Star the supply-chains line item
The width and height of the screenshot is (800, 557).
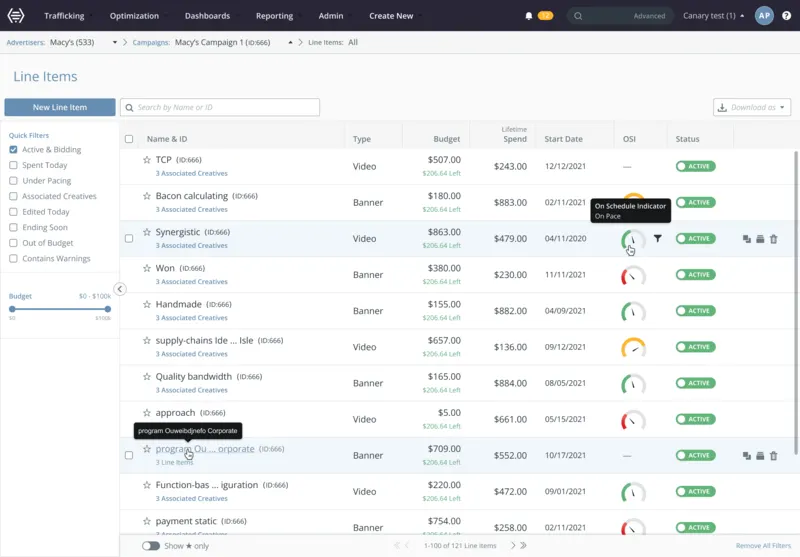pos(147,340)
